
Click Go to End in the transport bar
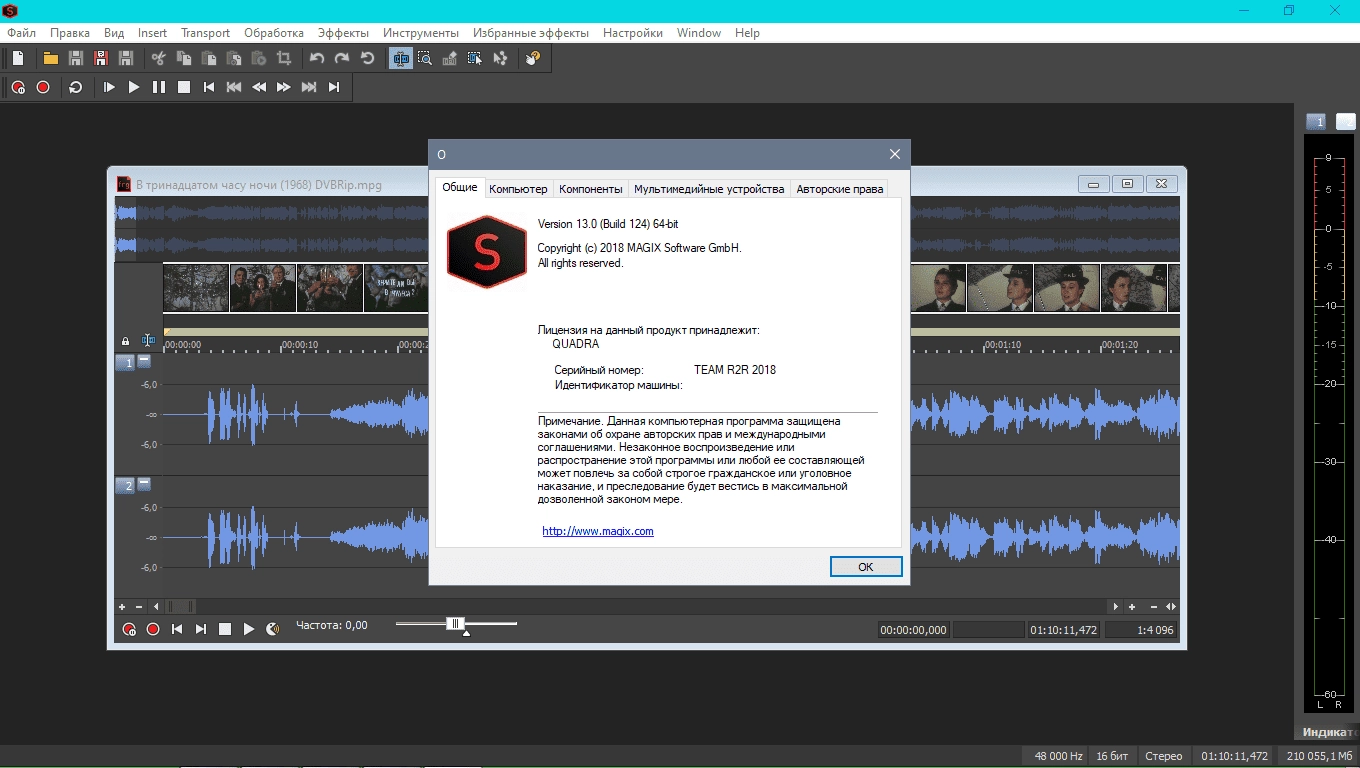click(x=334, y=87)
